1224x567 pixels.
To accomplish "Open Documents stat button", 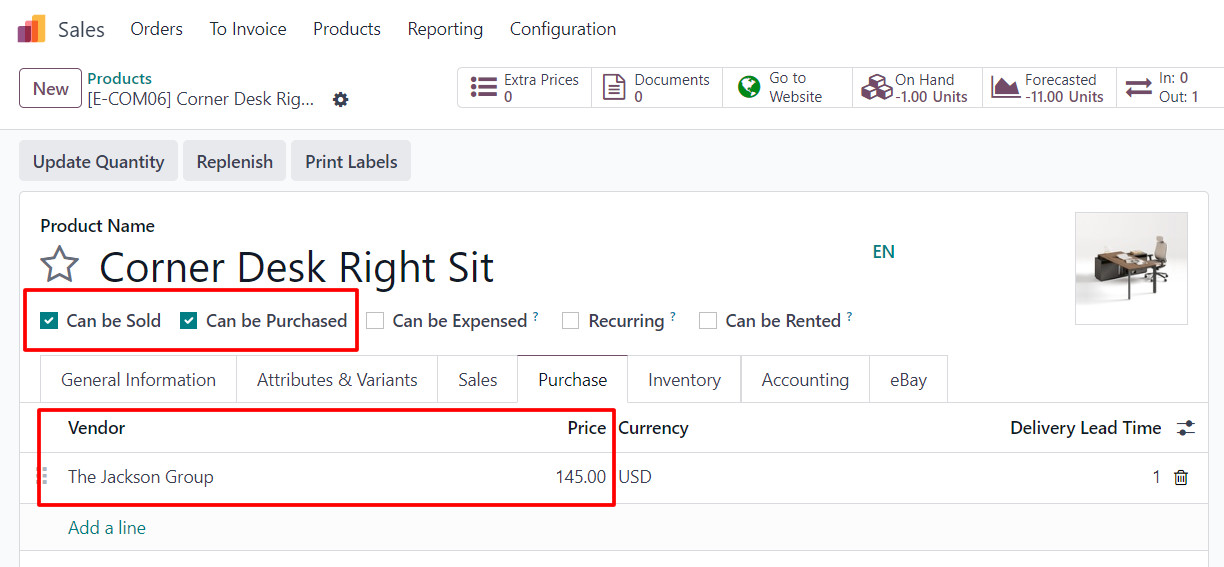I will click(x=657, y=88).
